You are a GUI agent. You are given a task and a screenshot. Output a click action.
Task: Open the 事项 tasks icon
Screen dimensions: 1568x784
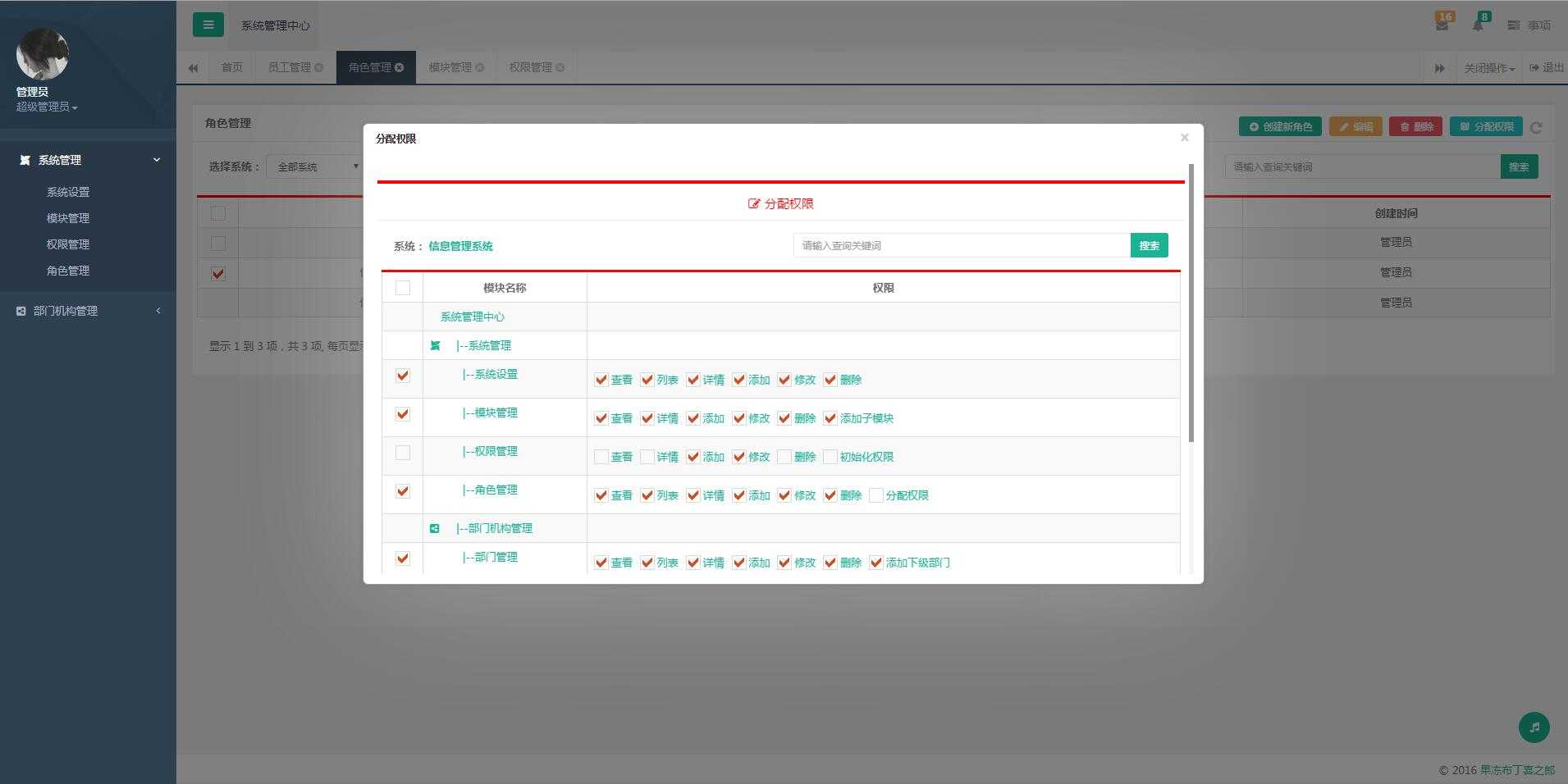click(x=1529, y=25)
